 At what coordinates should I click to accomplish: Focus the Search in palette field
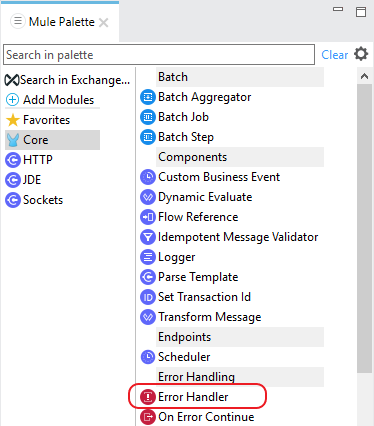click(x=159, y=55)
